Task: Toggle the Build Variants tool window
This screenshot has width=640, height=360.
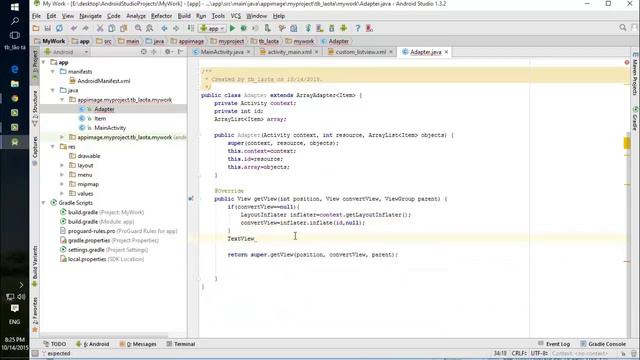Action: tap(35, 266)
